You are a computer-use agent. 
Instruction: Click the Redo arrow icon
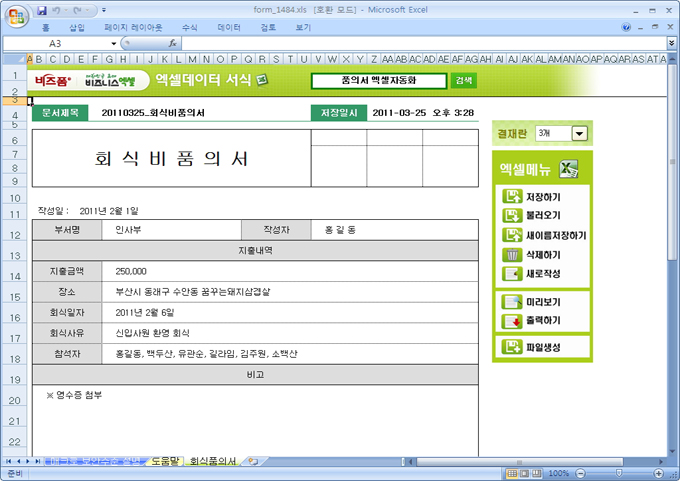pyautogui.click(x=77, y=10)
